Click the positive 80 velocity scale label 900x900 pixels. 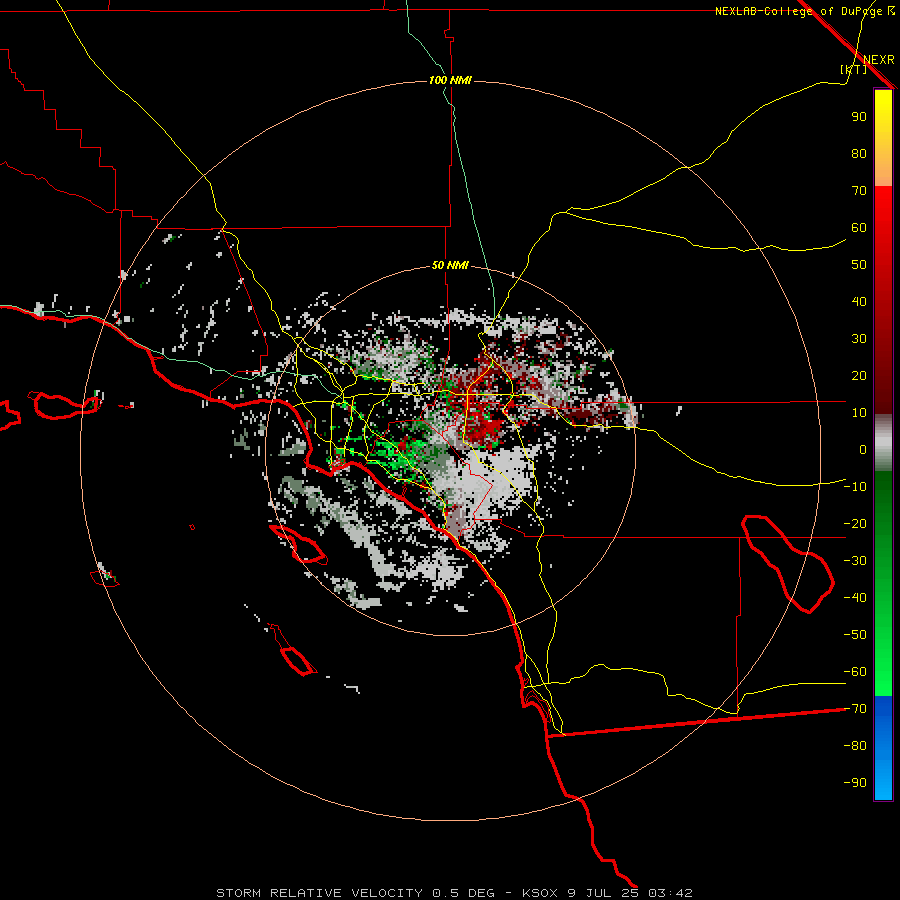(859, 154)
